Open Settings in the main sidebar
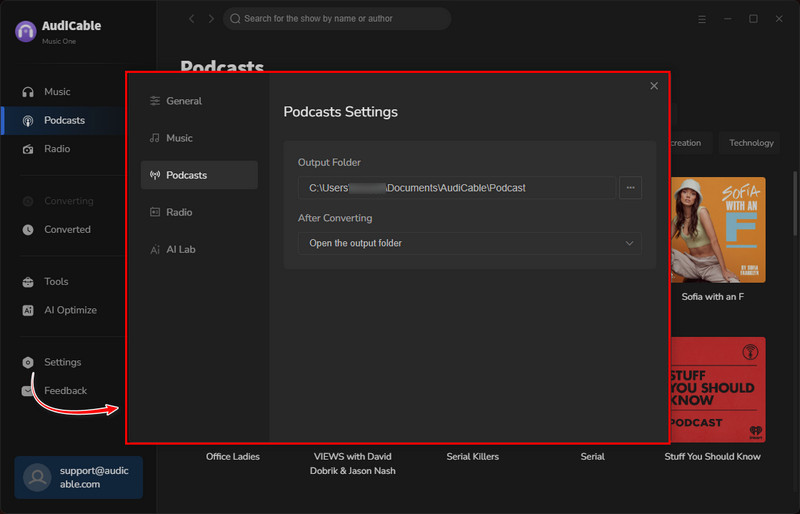 point(62,362)
